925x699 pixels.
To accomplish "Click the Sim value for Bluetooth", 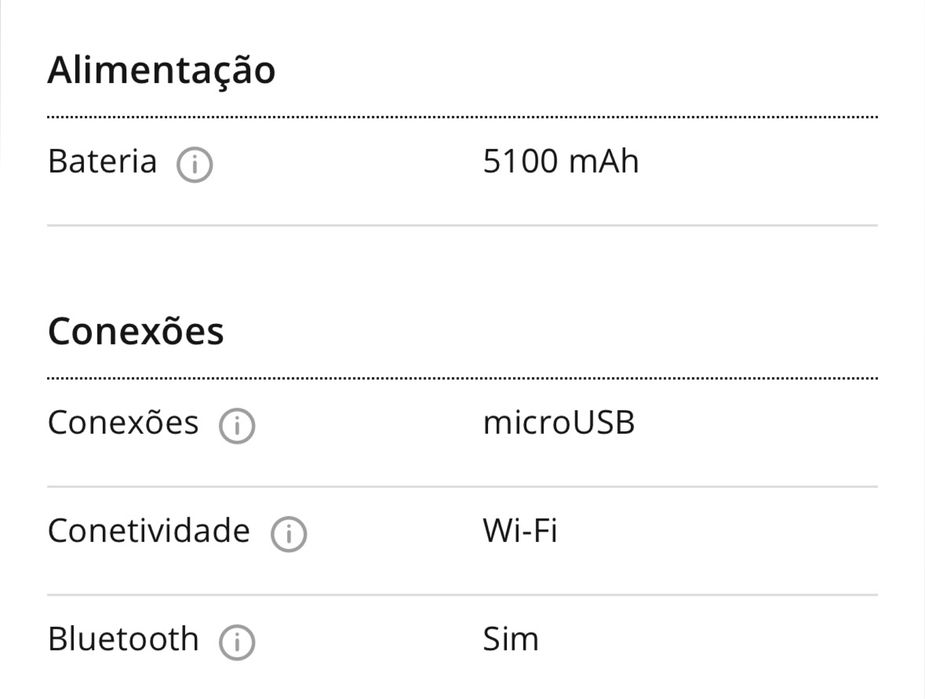I will [510, 639].
